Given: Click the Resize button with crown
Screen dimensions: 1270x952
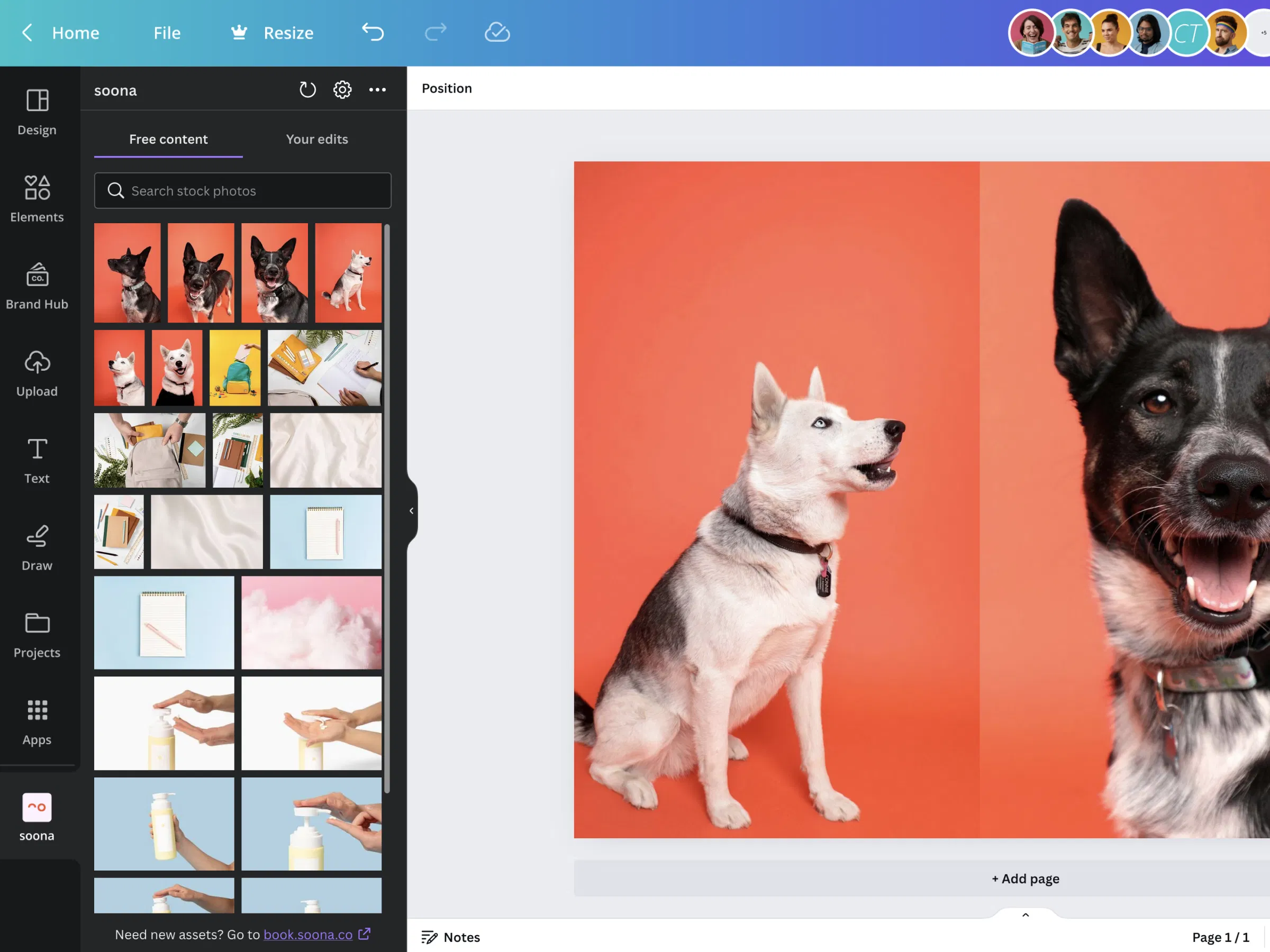Looking at the screenshot, I should pyautogui.click(x=271, y=33).
